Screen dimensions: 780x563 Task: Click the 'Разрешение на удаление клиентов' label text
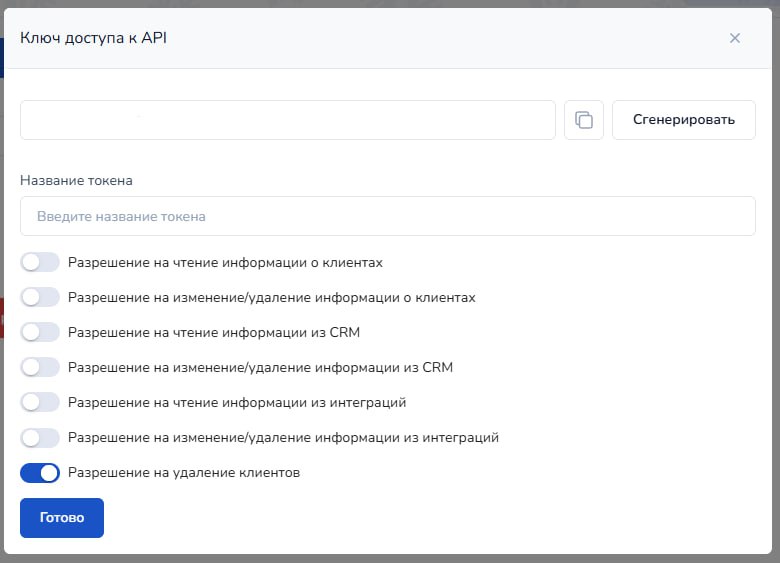[184, 472]
